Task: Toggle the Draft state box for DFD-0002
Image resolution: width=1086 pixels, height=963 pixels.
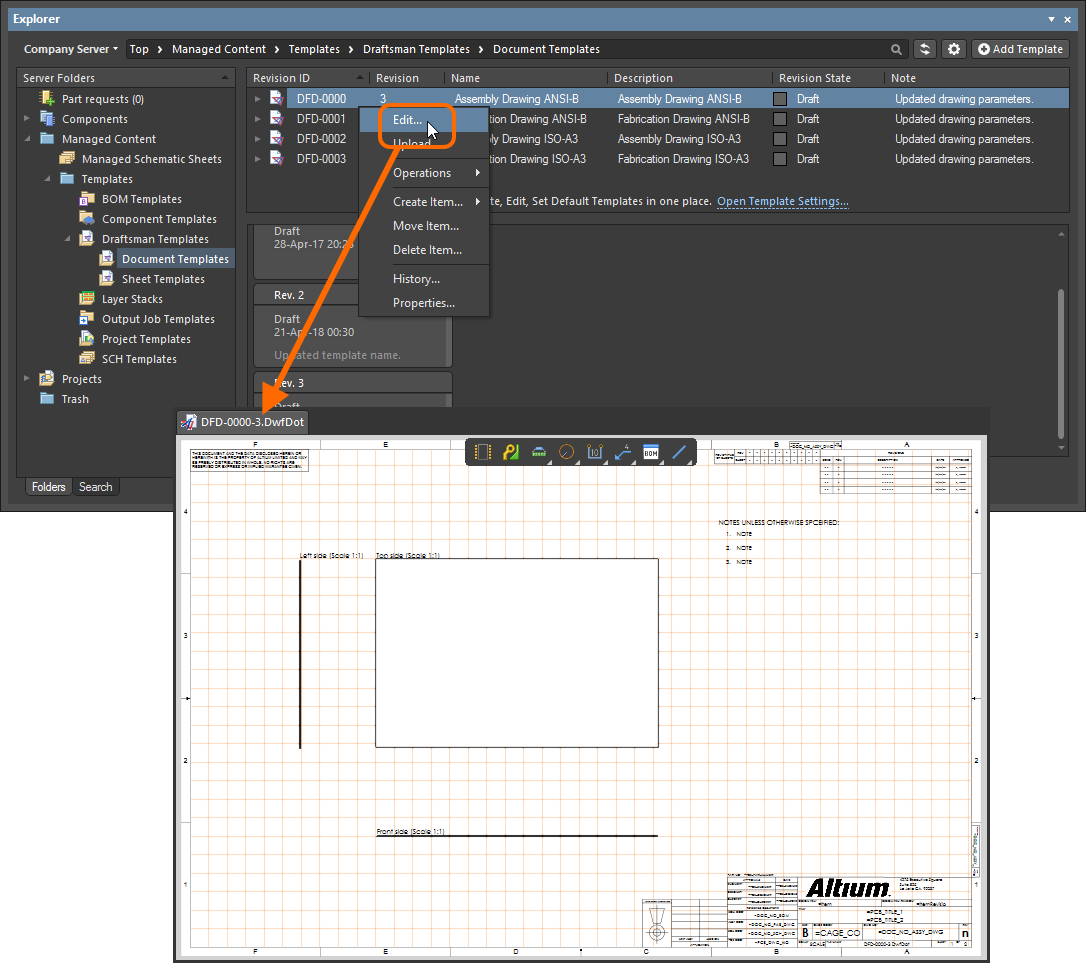Action: tap(780, 139)
